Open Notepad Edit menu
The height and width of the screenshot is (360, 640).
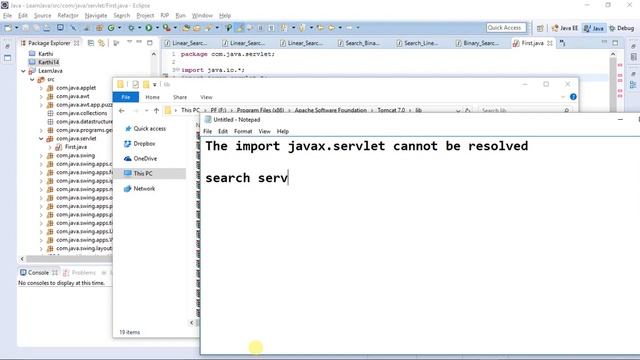point(223,131)
